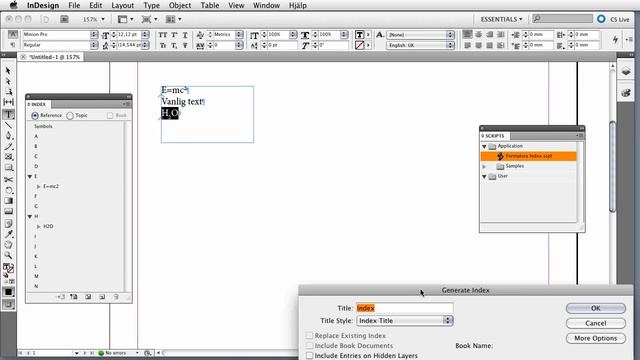The height and width of the screenshot is (360, 640).
Task: Click Generate Index icon in Index panel
Action: pyautogui.click(x=88, y=297)
